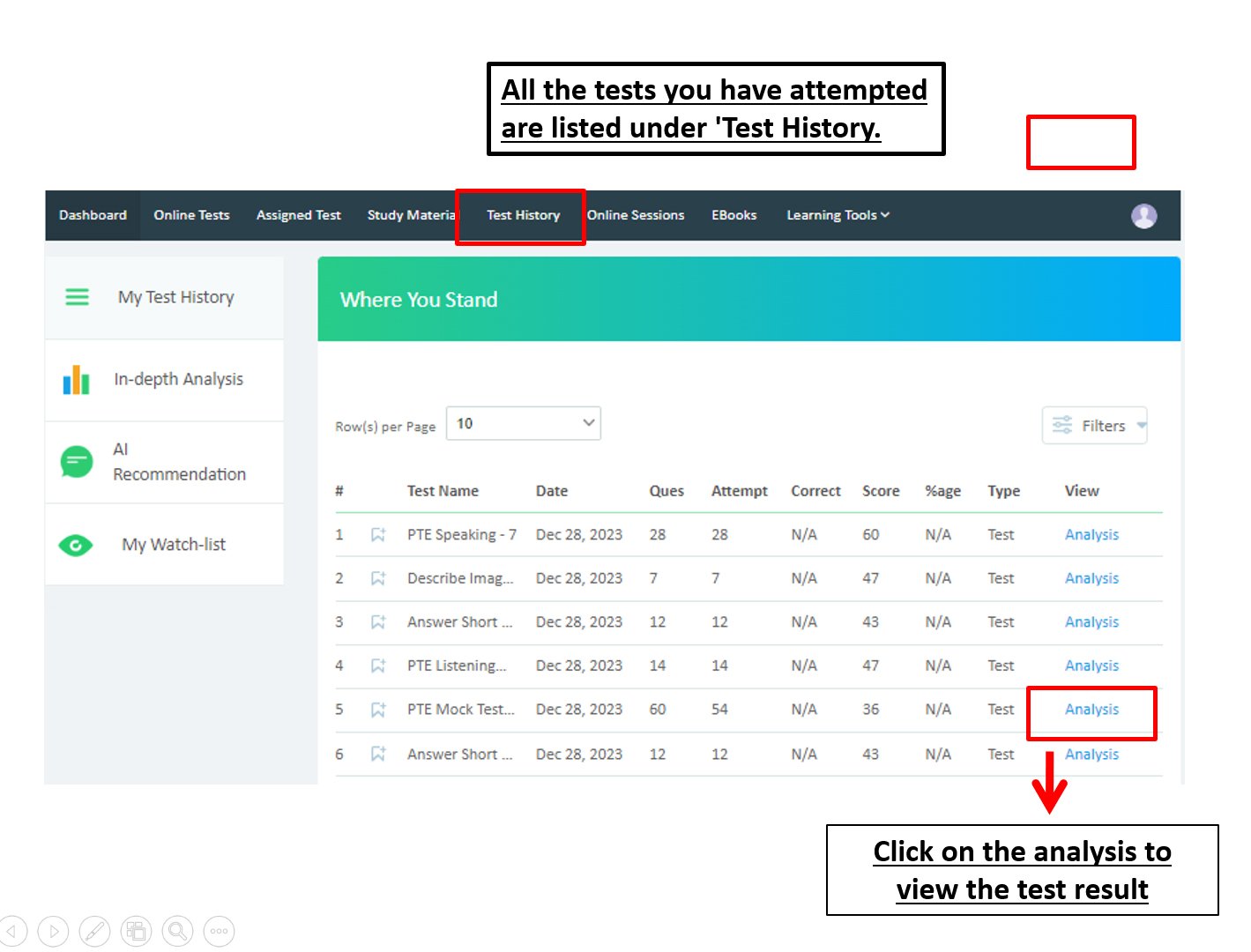Click the Score column header
1251x952 pixels.
[881, 491]
